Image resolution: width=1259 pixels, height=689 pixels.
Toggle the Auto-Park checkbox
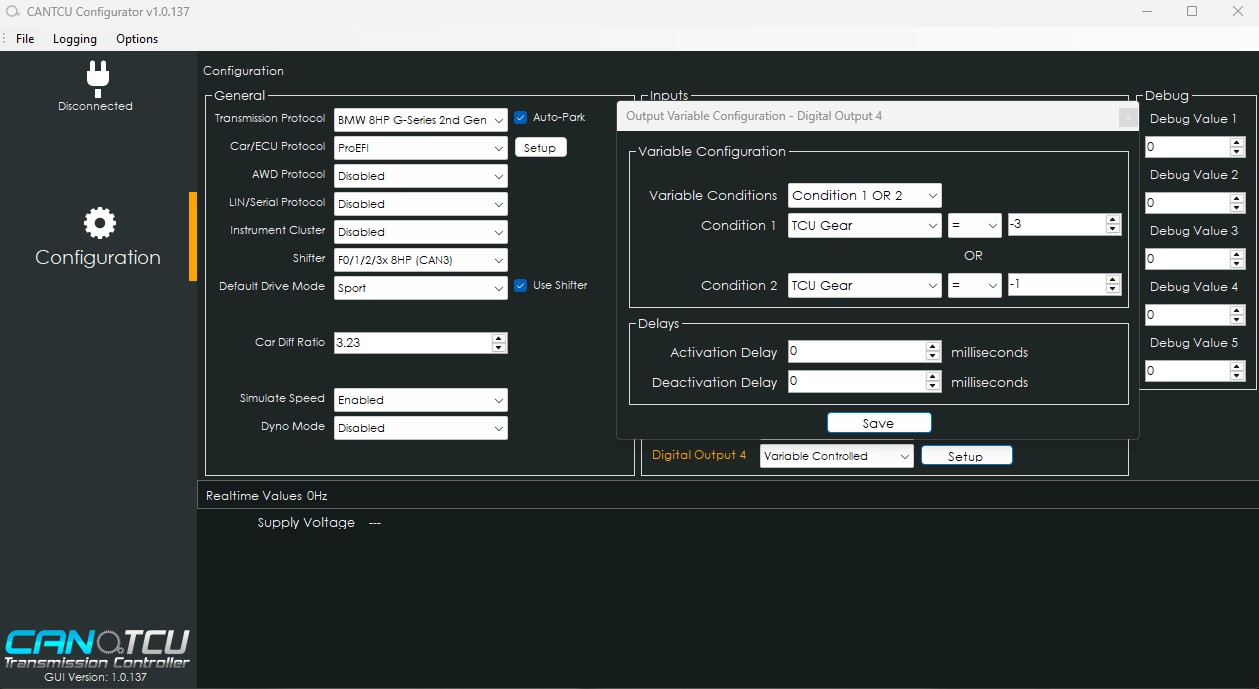point(520,118)
